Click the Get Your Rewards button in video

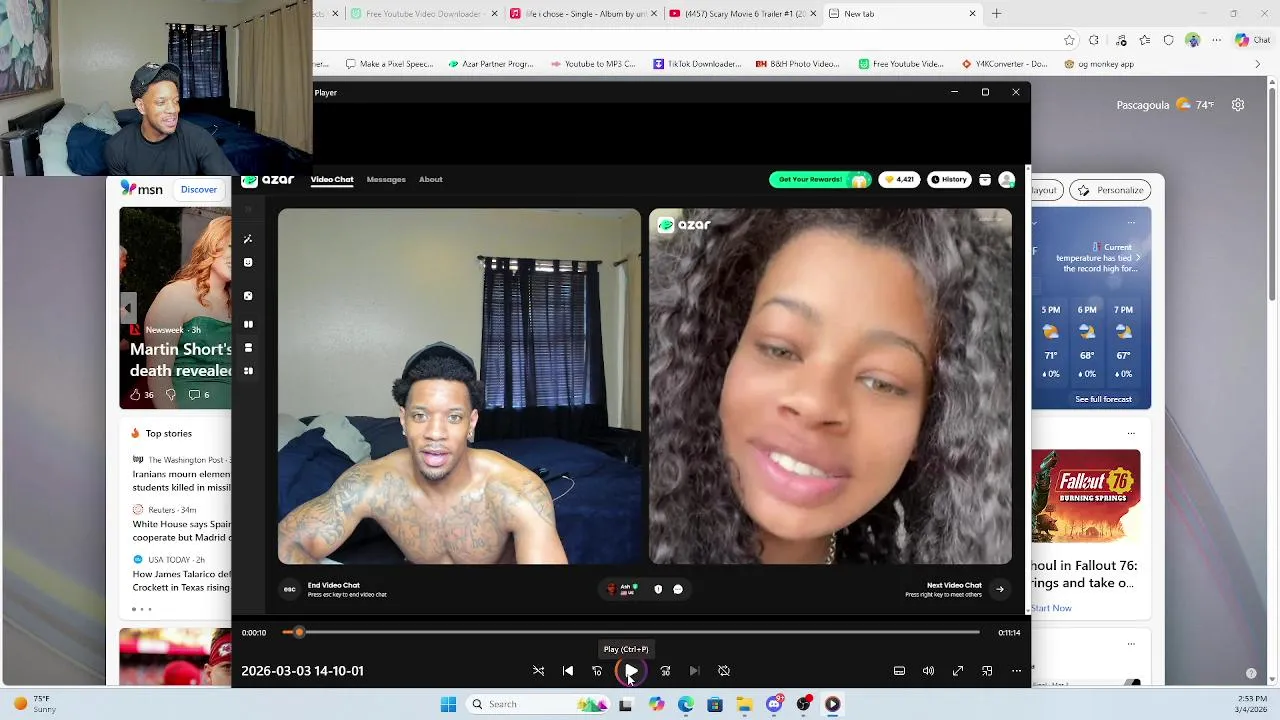820,180
